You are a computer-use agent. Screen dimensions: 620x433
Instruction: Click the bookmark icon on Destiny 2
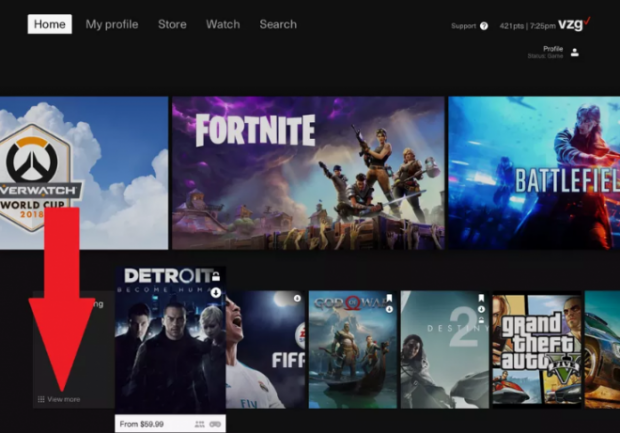[481, 298]
